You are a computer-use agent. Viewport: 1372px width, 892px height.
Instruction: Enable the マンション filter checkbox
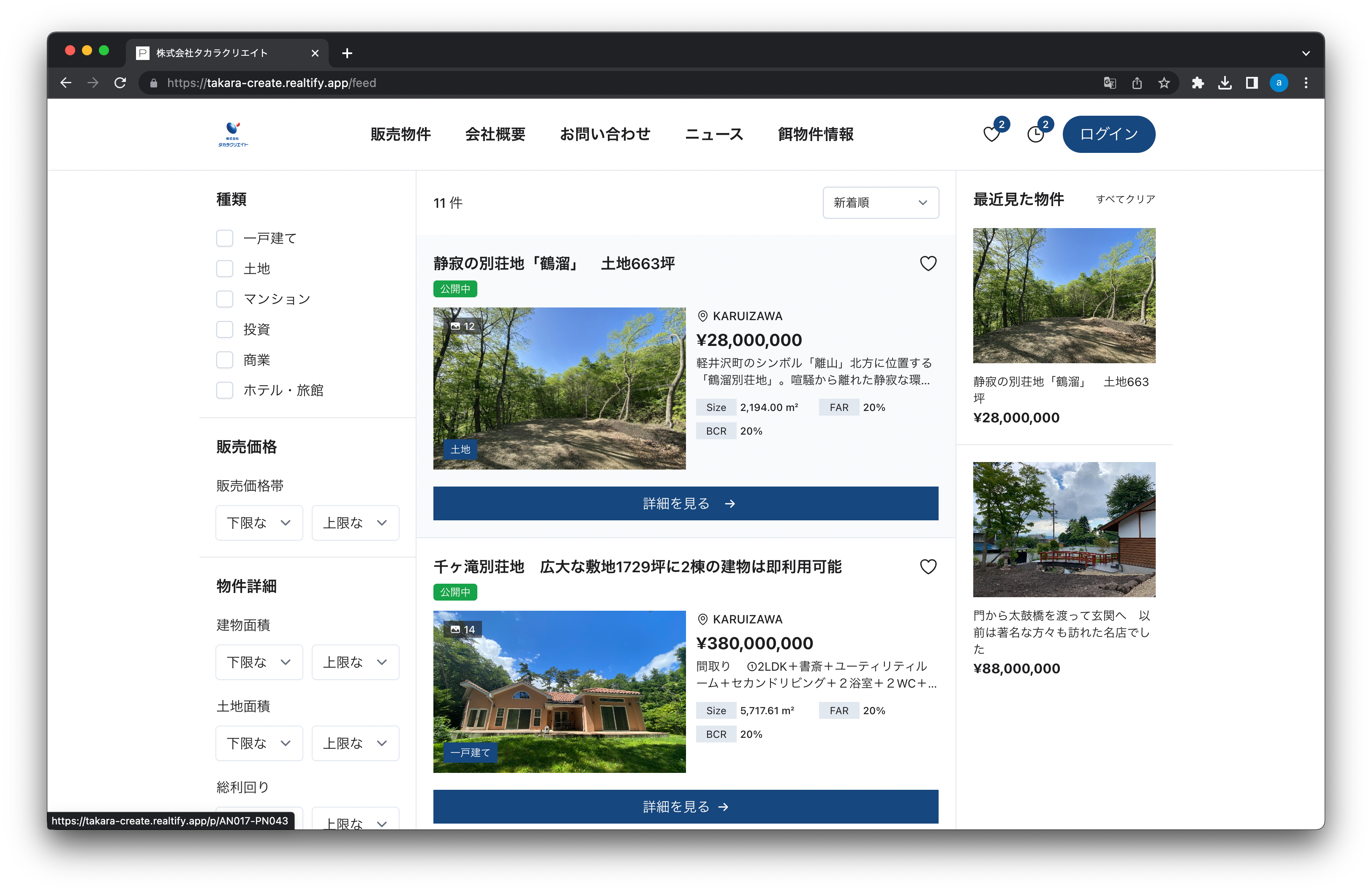pyautogui.click(x=224, y=299)
